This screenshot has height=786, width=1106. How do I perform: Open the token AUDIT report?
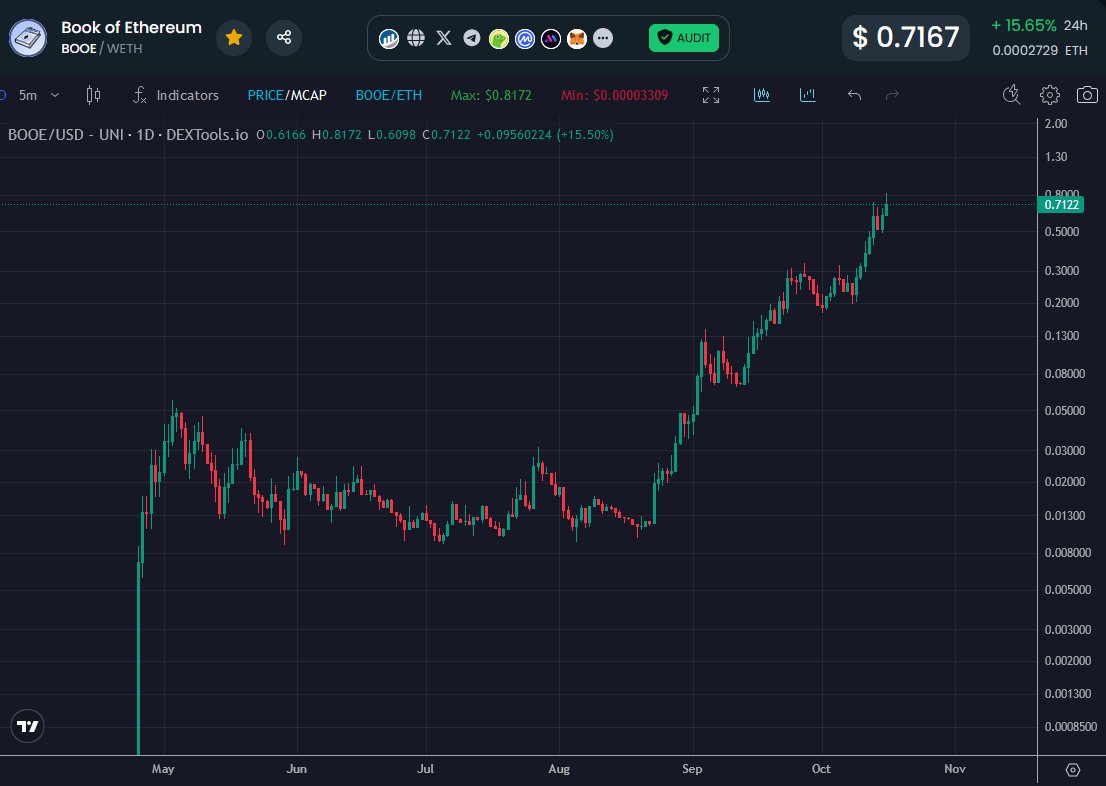[x=683, y=38]
